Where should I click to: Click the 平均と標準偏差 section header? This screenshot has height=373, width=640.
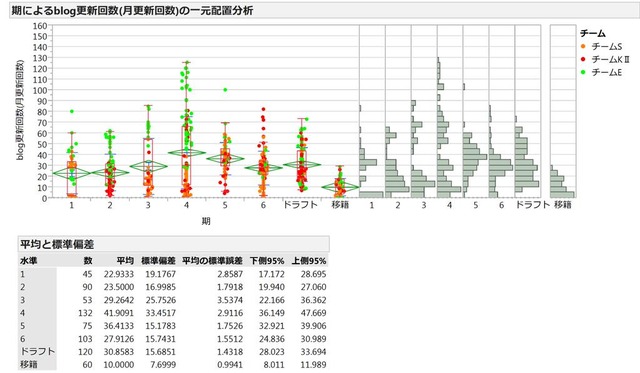[x=173, y=244]
